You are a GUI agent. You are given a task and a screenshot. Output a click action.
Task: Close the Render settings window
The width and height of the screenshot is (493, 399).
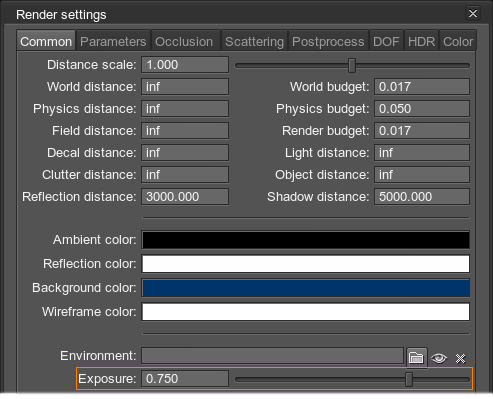pos(473,14)
